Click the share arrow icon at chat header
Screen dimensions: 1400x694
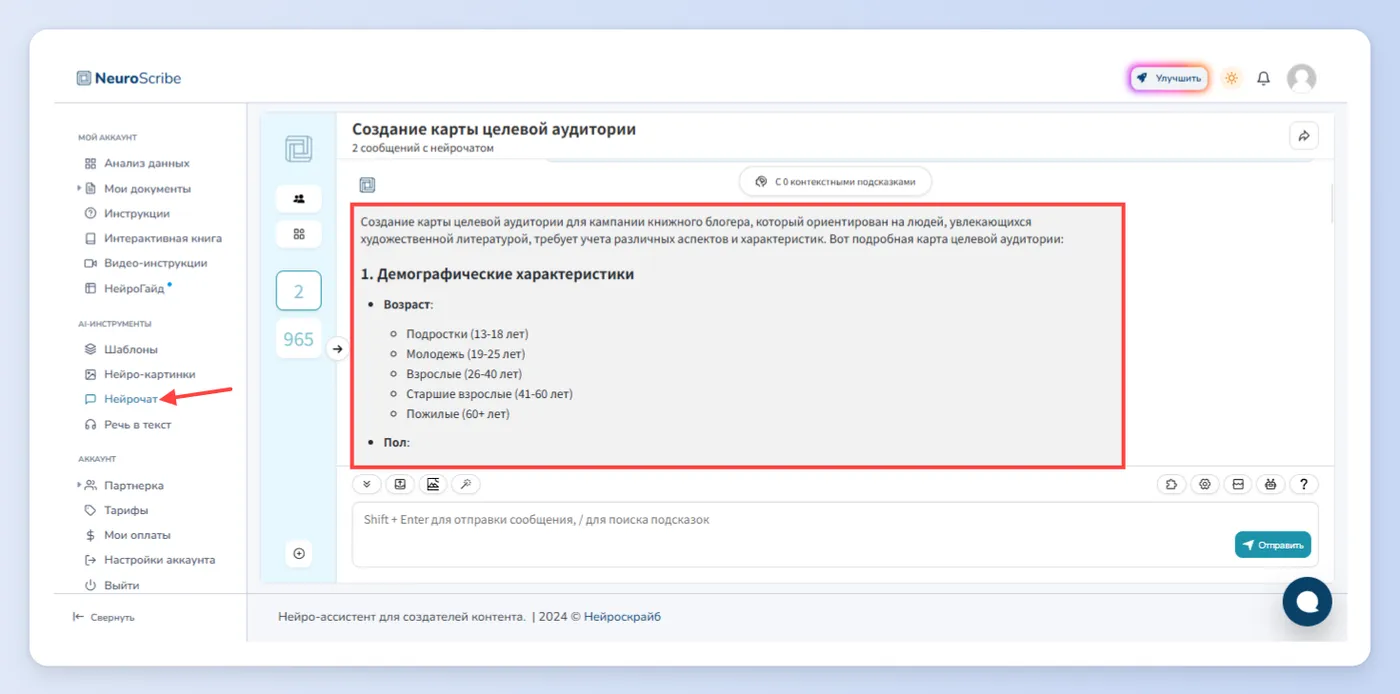point(1304,136)
